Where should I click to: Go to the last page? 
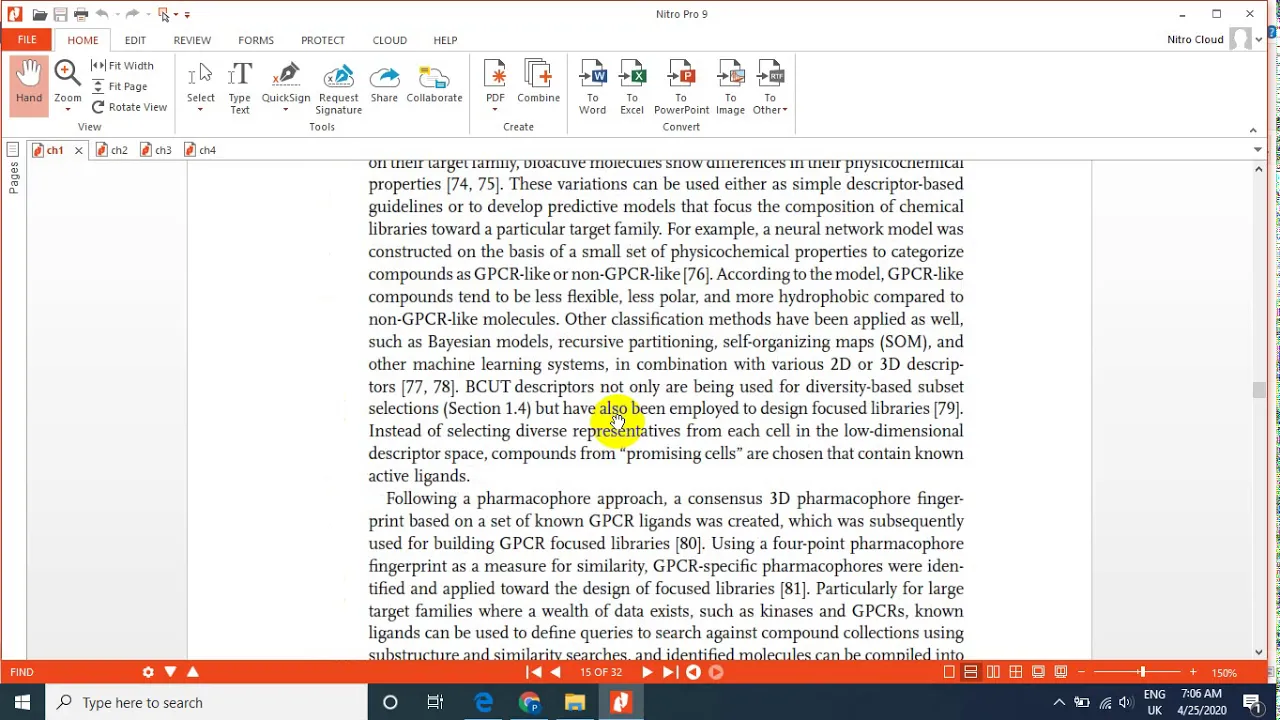click(669, 672)
